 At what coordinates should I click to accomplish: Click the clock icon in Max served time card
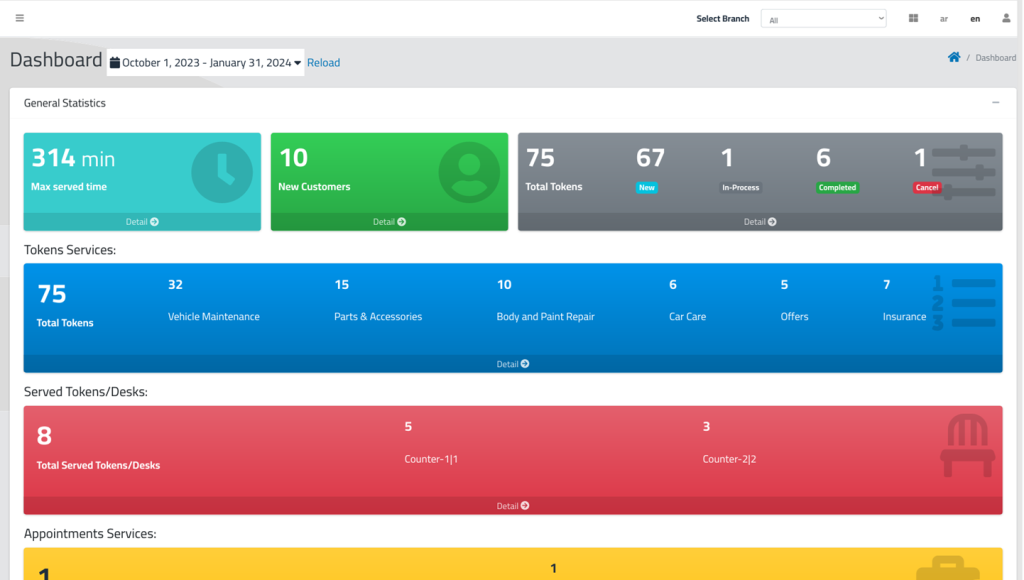222,172
